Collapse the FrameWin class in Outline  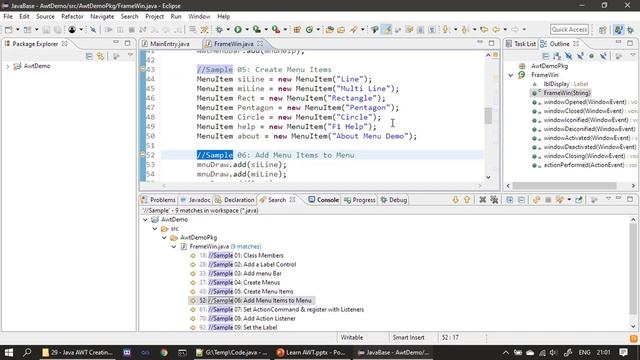tap(511, 75)
